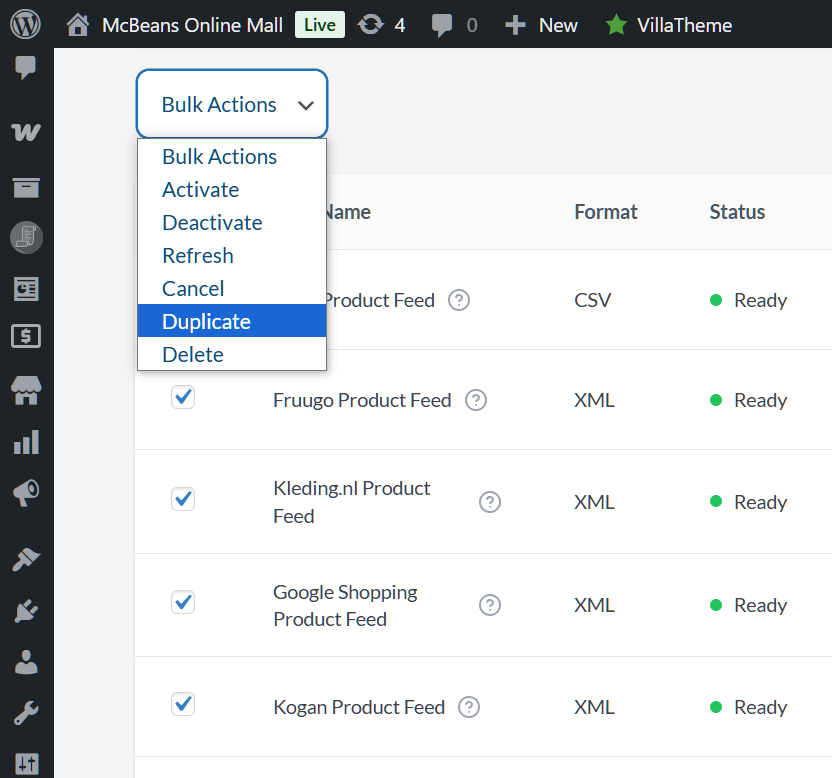Choose Cancel from bulk actions list
This screenshot has width=832, height=778.
[x=232, y=288]
